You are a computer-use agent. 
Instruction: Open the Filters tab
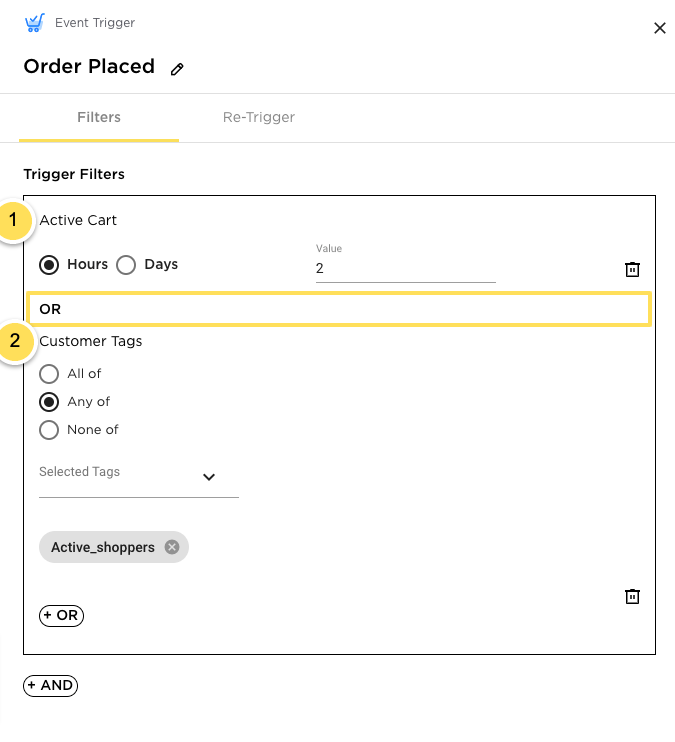point(99,117)
